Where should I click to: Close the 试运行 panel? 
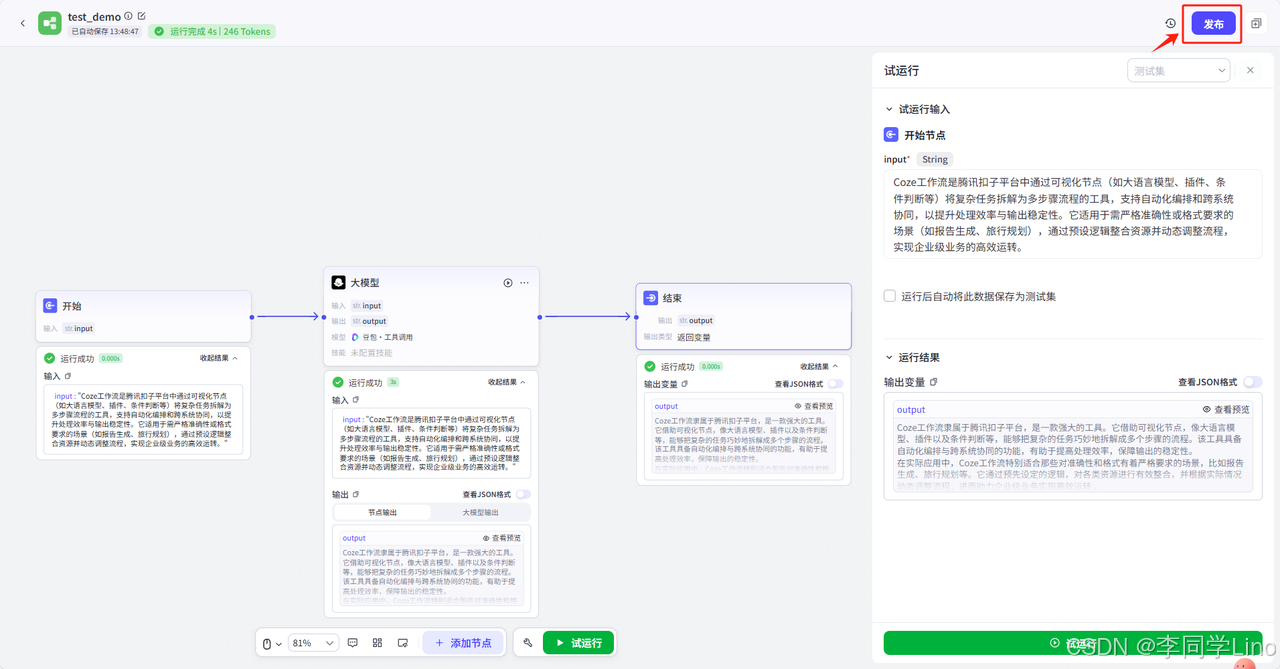coord(1250,70)
